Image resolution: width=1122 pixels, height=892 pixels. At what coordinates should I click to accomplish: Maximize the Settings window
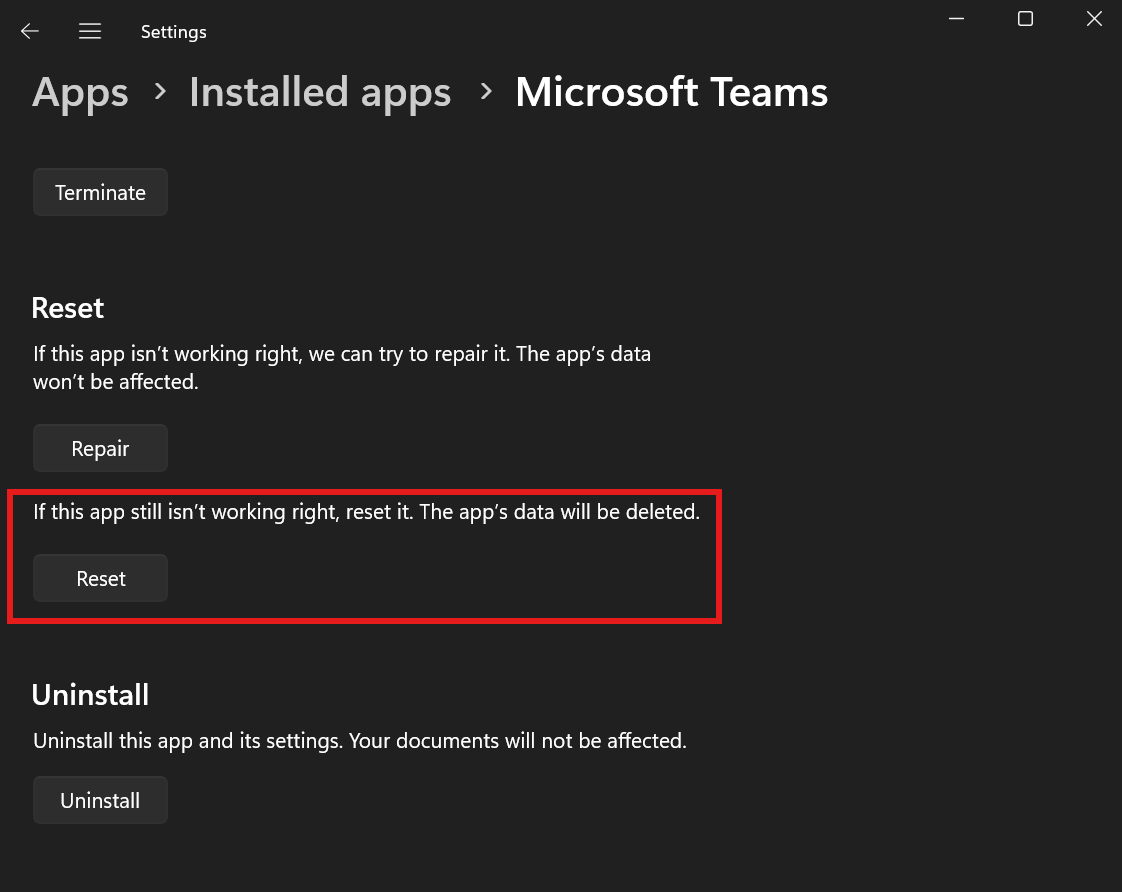coord(1025,18)
